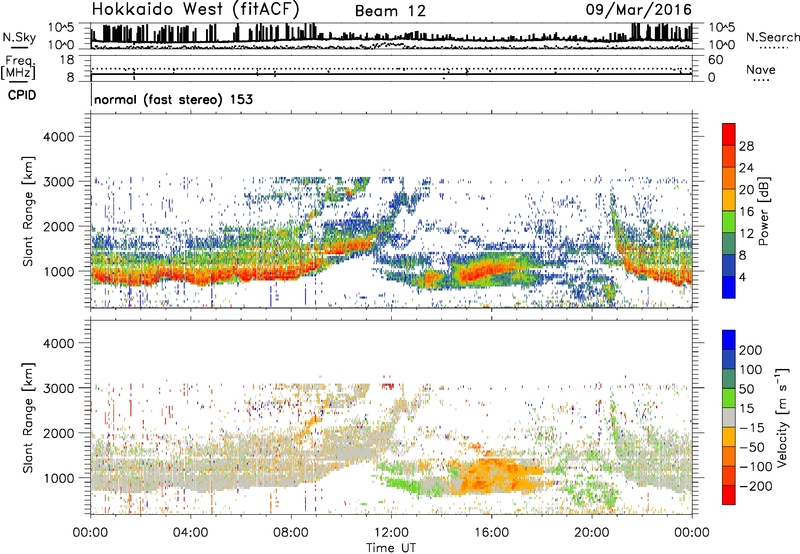Click the "Power [dB]" colorbar title
The width and height of the screenshot is (800, 554).
[x=764, y=211]
